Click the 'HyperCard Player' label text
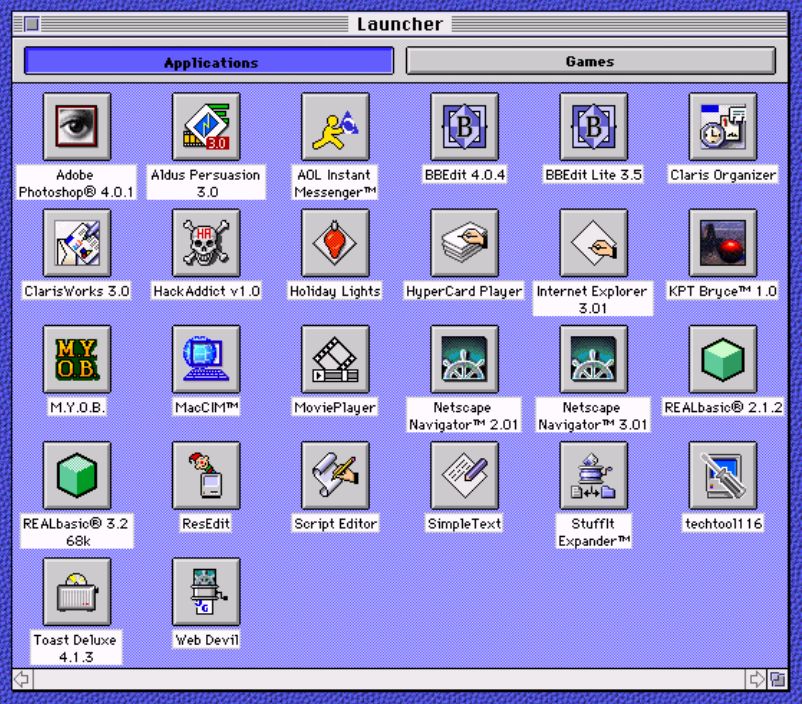The height and width of the screenshot is (704, 802). [x=464, y=291]
